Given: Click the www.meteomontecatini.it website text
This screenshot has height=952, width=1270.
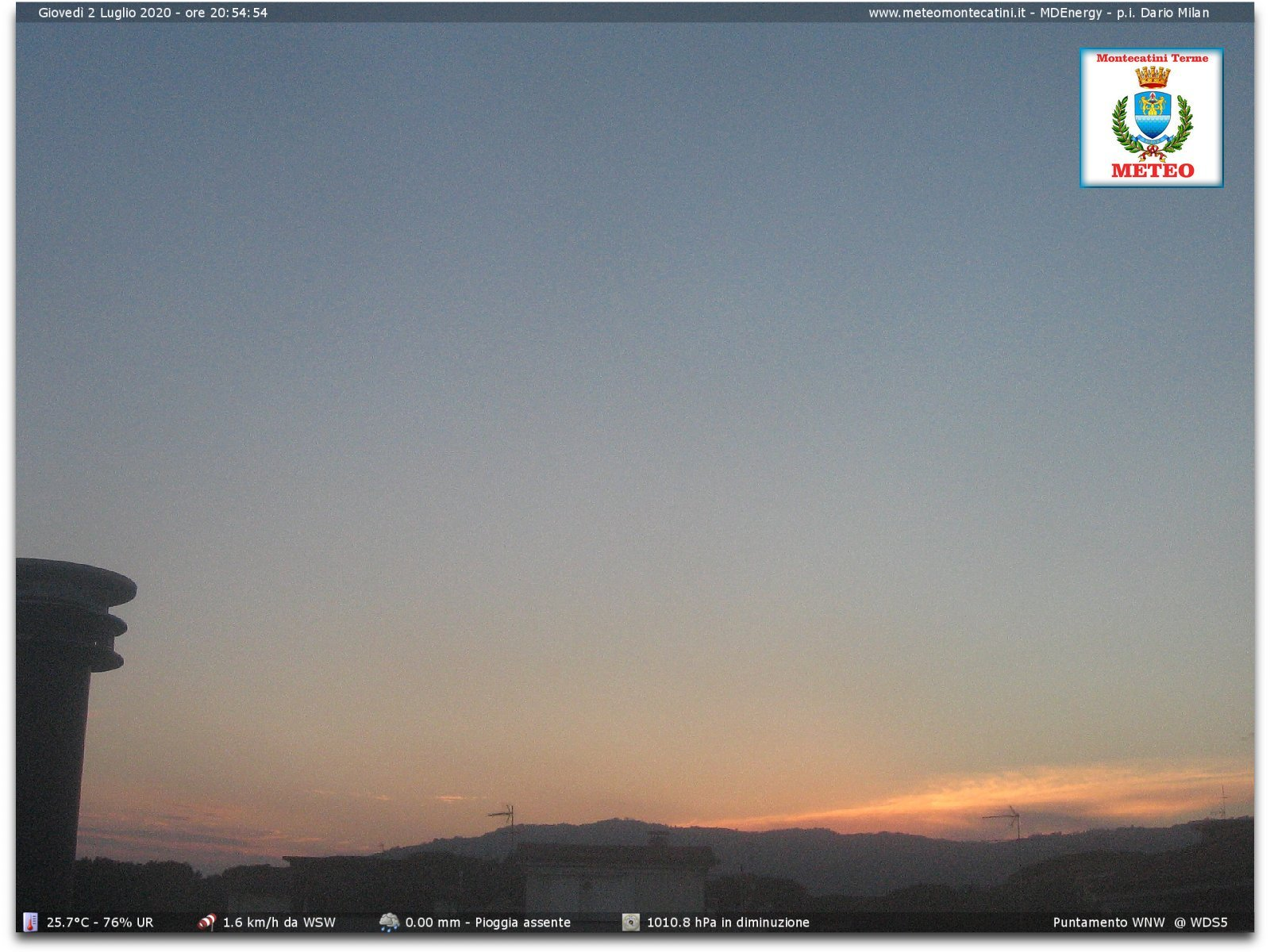Looking at the screenshot, I should (946, 13).
